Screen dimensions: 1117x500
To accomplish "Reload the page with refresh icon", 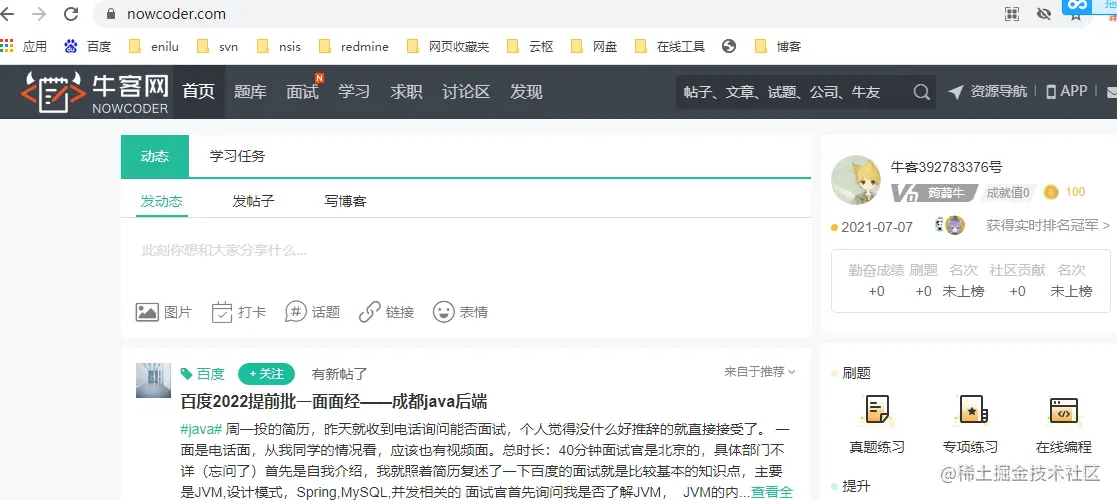I will tap(71, 14).
